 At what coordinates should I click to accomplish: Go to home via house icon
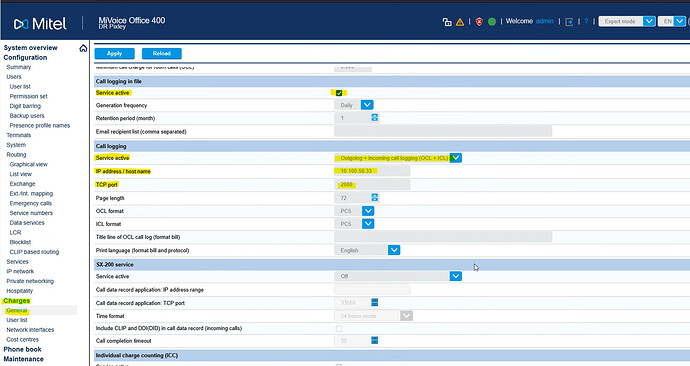pyautogui.click(x=83, y=48)
